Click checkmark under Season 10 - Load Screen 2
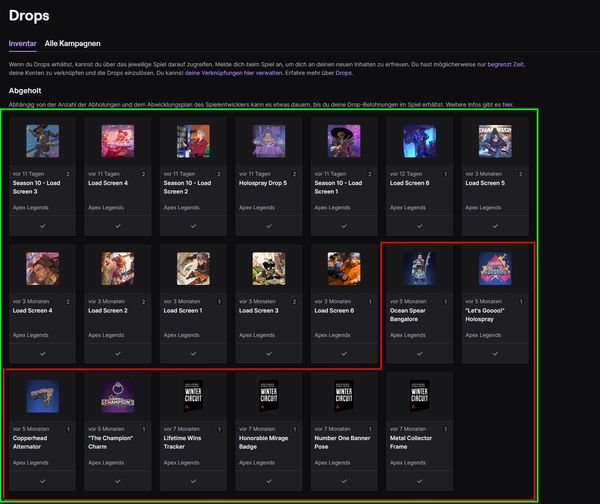The image size is (600, 504). [193, 226]
